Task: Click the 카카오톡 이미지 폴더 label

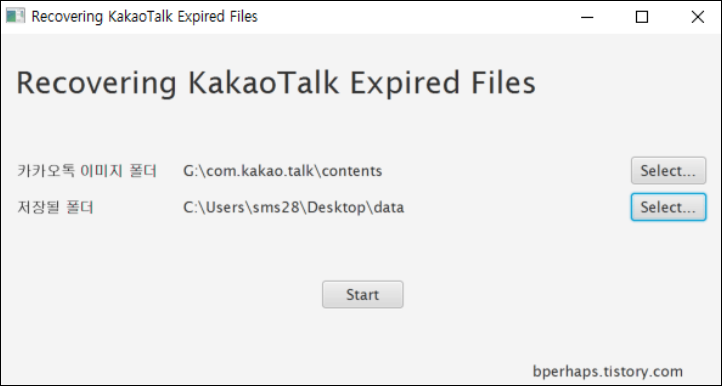Action: [87, 171]
